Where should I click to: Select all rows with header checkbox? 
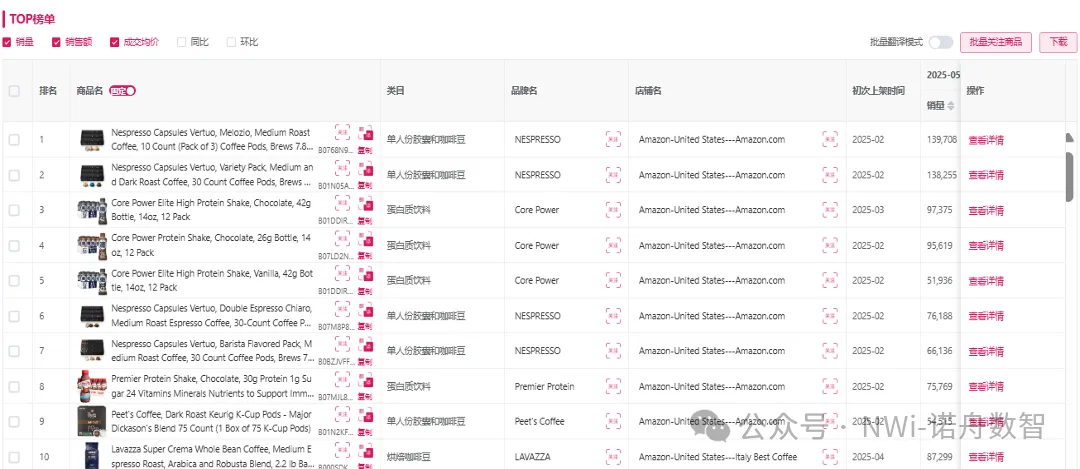pos(14,91)
